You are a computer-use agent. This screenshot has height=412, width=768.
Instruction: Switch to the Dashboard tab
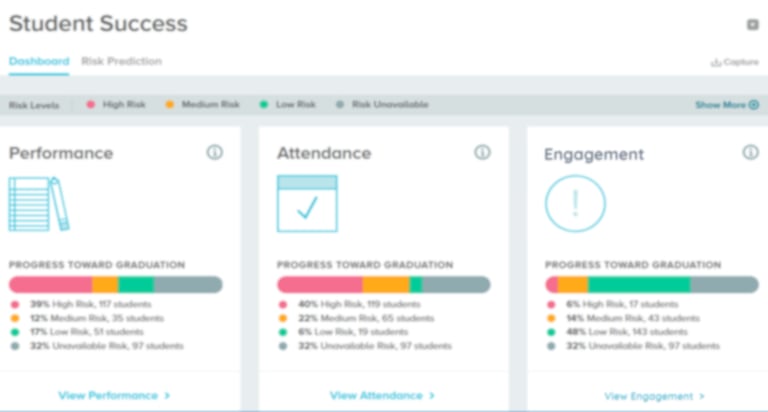[x=39, y=62]
